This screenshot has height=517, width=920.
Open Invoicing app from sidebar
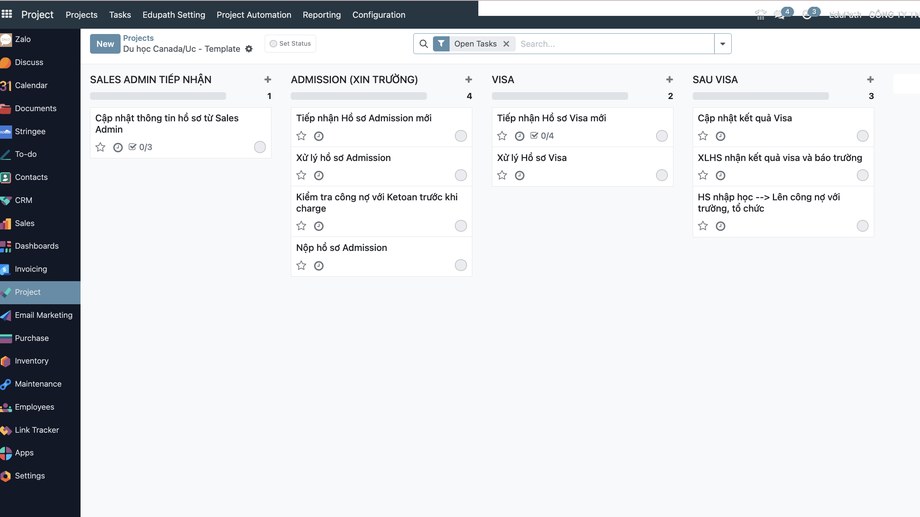40,269
